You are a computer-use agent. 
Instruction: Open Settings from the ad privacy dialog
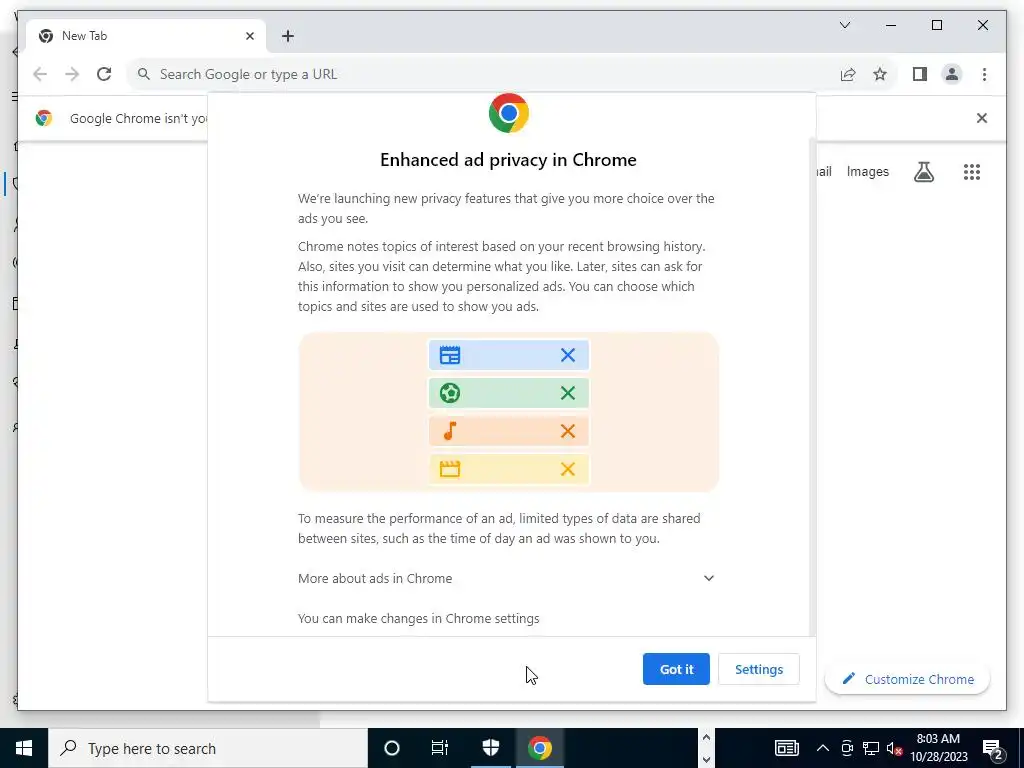(758, 669)
